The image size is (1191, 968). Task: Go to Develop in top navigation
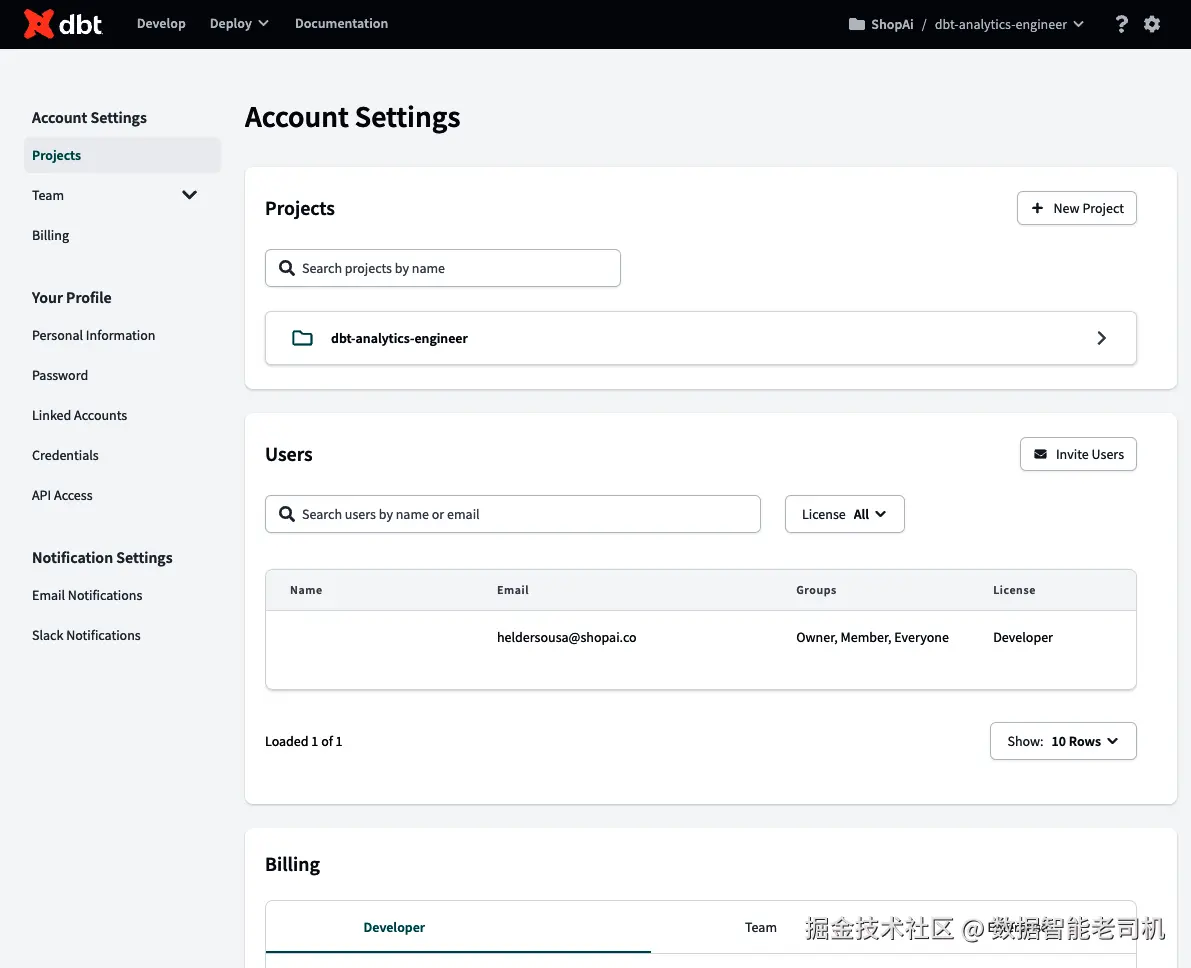161,24
